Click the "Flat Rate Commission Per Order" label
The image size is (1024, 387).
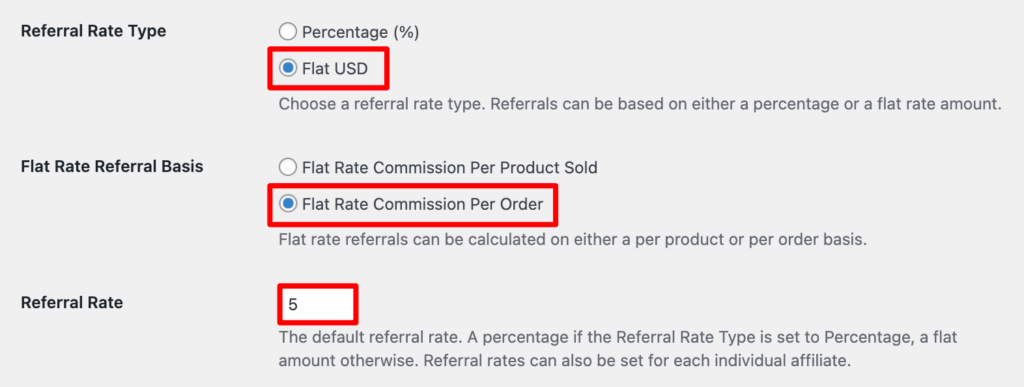click(423, 204)
